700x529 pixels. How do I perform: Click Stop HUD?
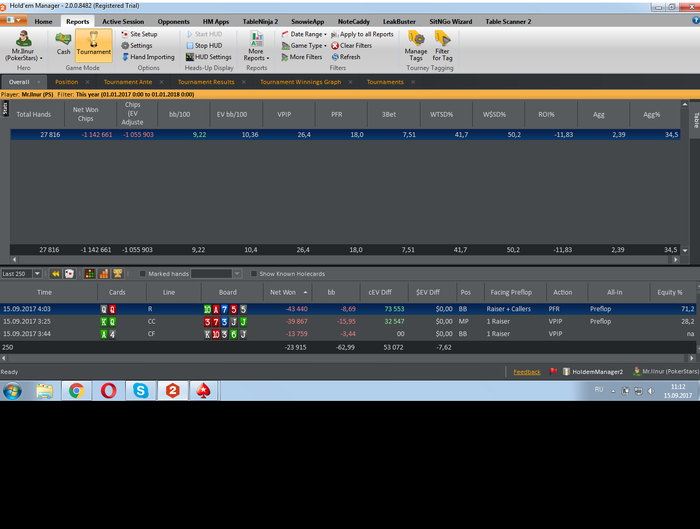click(x=204, y=46)
